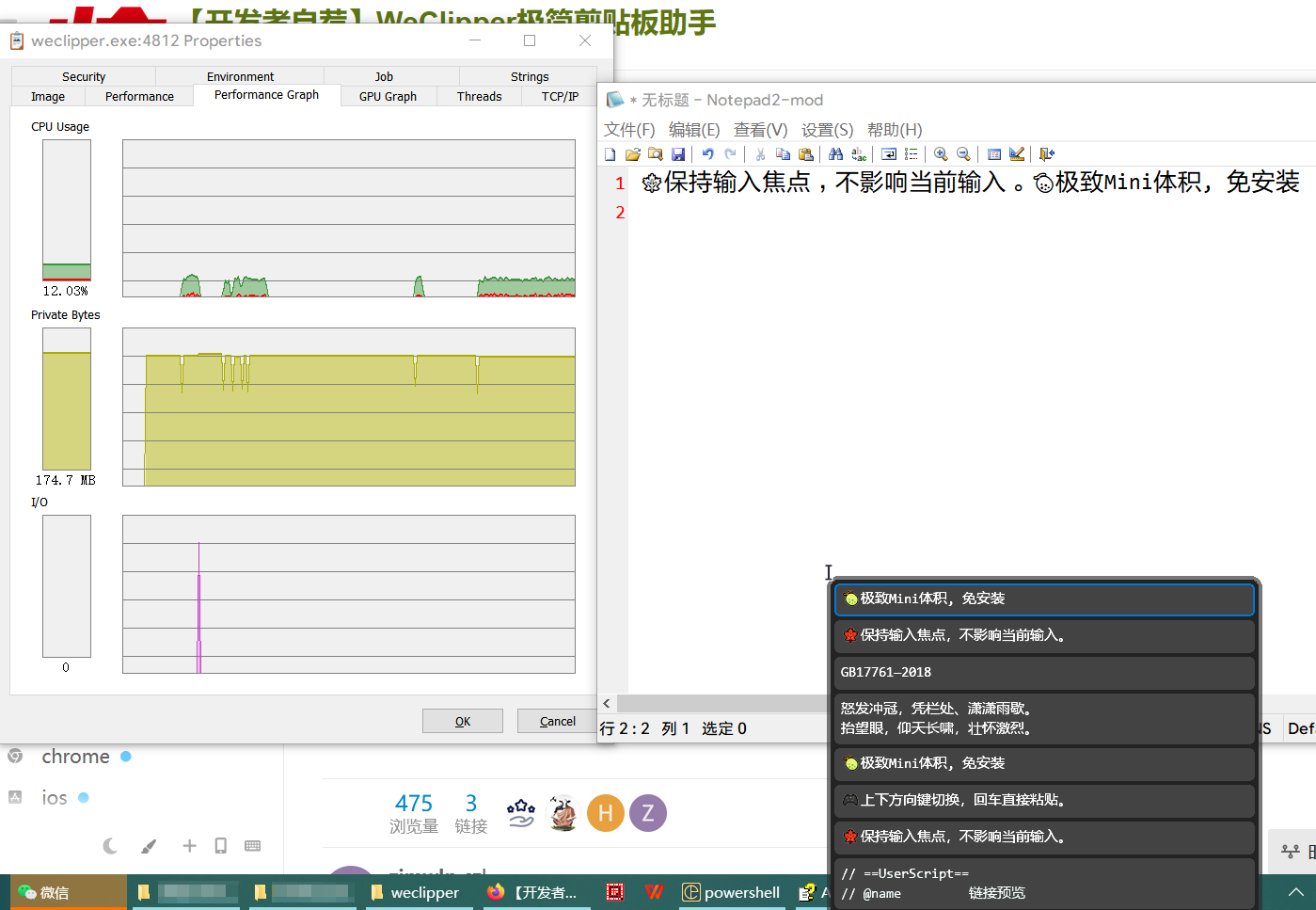
Task: Click the New document icon in Notepad2
Action: (610, 154)
